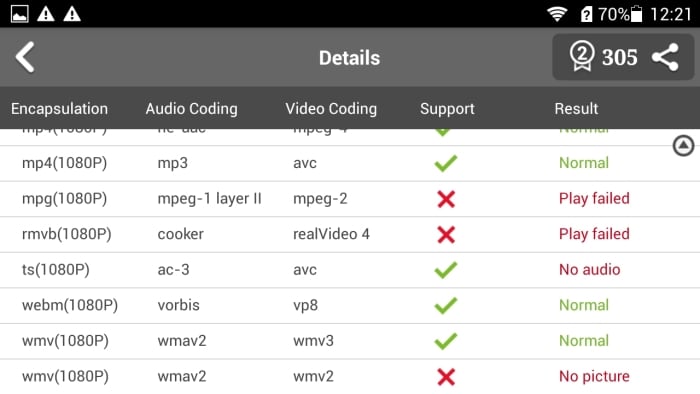The height and width of the screenshot is (394, 700).
Task: Open the picture notification icon
Action: pos(20,14)
